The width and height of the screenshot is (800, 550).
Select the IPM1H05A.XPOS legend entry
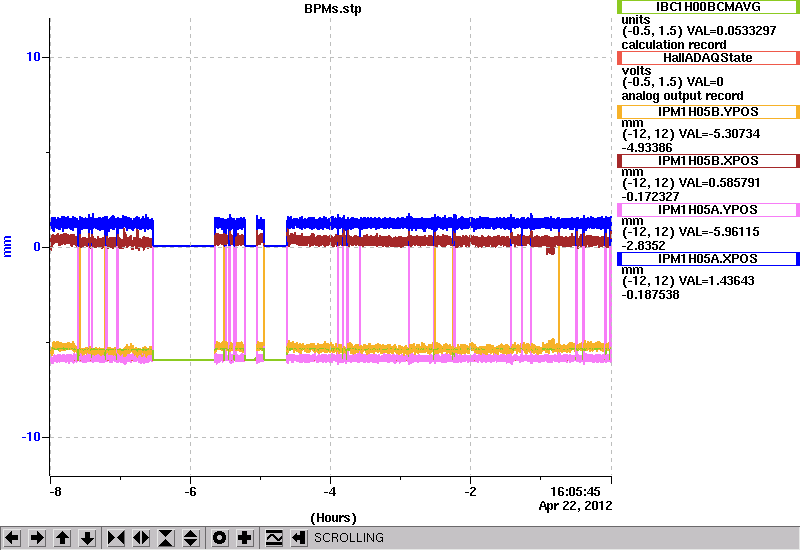point(709,259)
